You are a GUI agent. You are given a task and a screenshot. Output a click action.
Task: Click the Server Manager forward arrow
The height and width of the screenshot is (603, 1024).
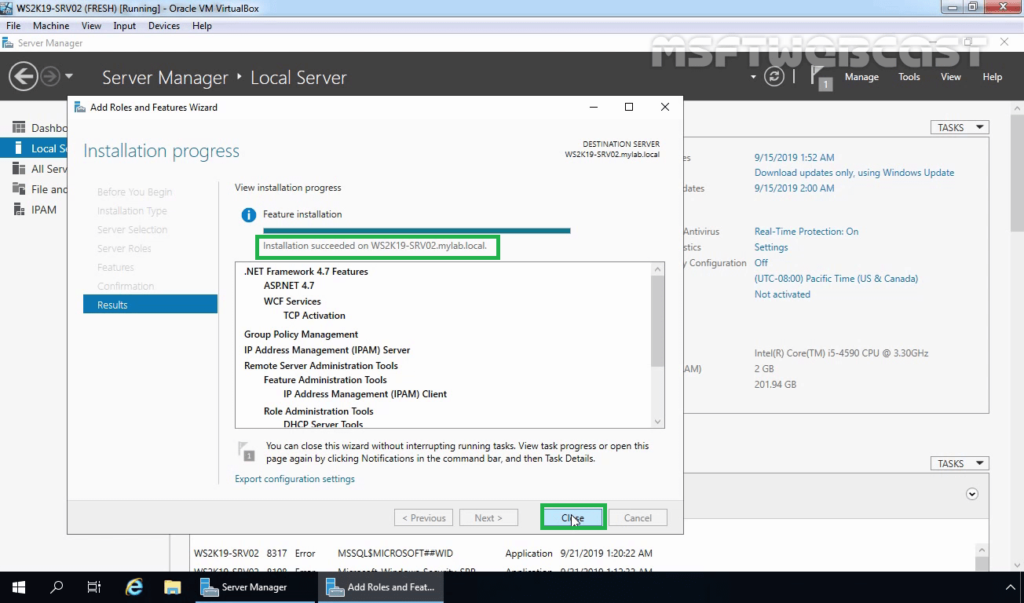point(50,76)
